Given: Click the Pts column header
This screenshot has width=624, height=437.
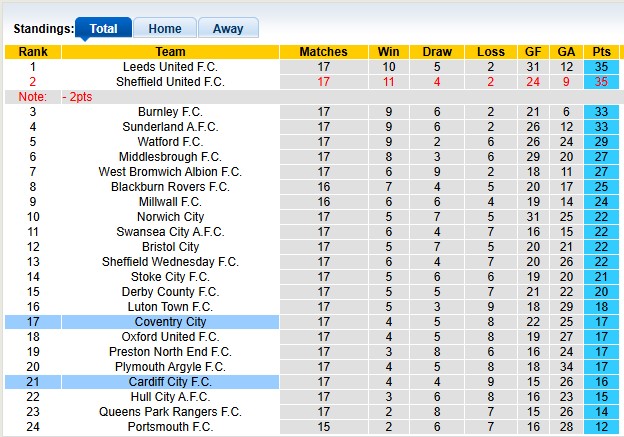Looking at the screenshot, I should (x=602, y=52).
